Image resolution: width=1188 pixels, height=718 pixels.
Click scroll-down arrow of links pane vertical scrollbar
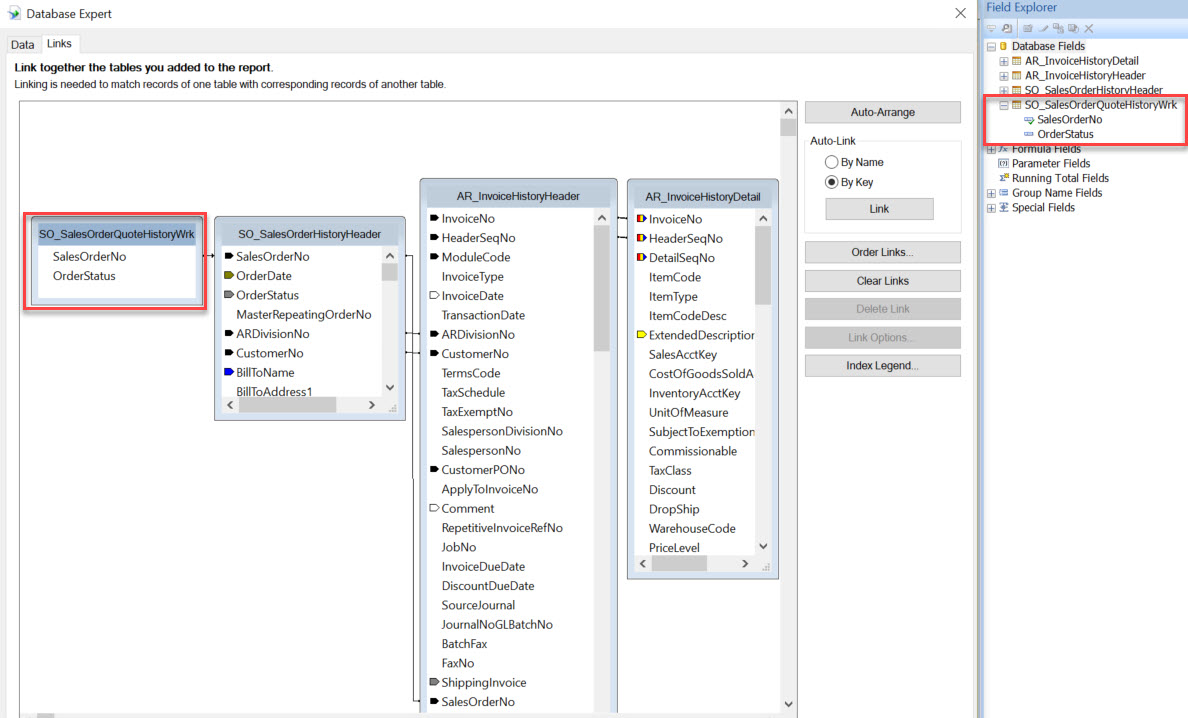(788, 704)
